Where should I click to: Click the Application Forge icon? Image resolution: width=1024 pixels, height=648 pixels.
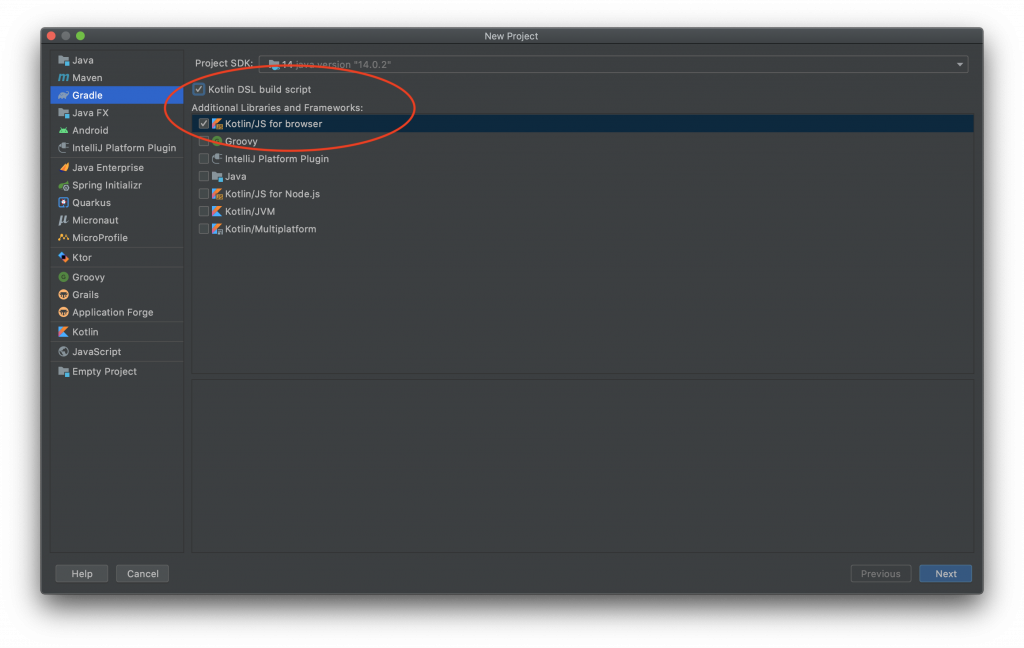63,312
